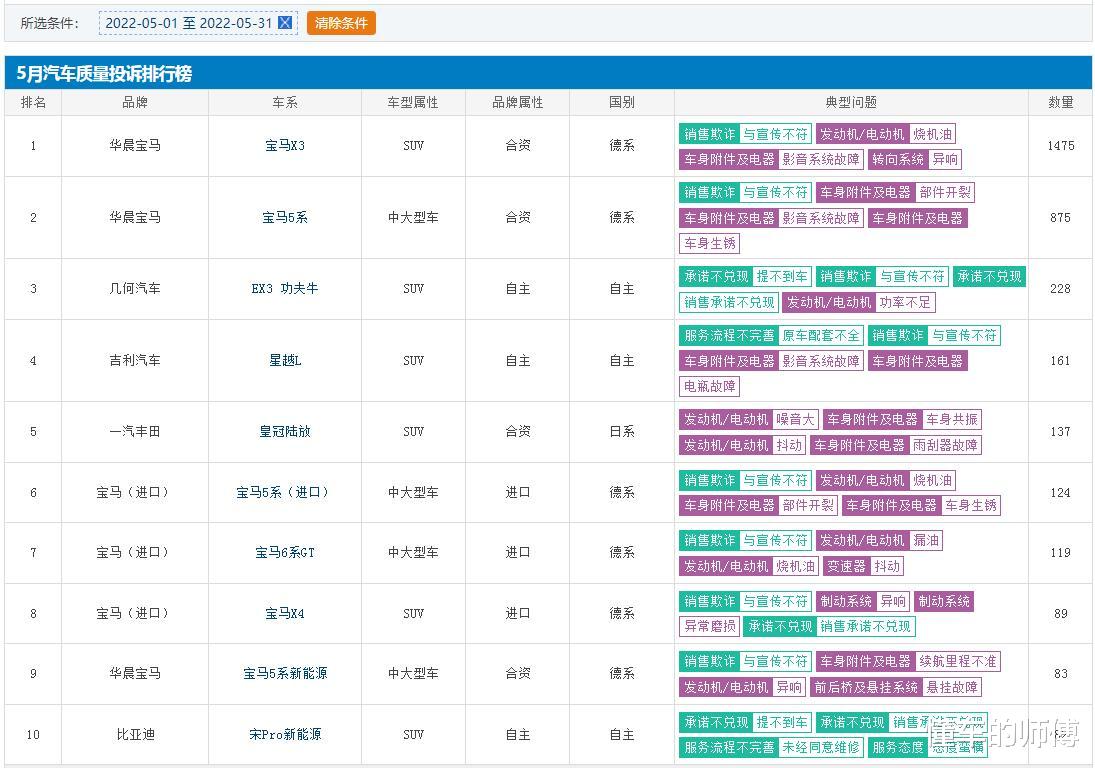Click the 车型属性 column header
This screenshot has height=768, width=1095.
coord(413,102)
